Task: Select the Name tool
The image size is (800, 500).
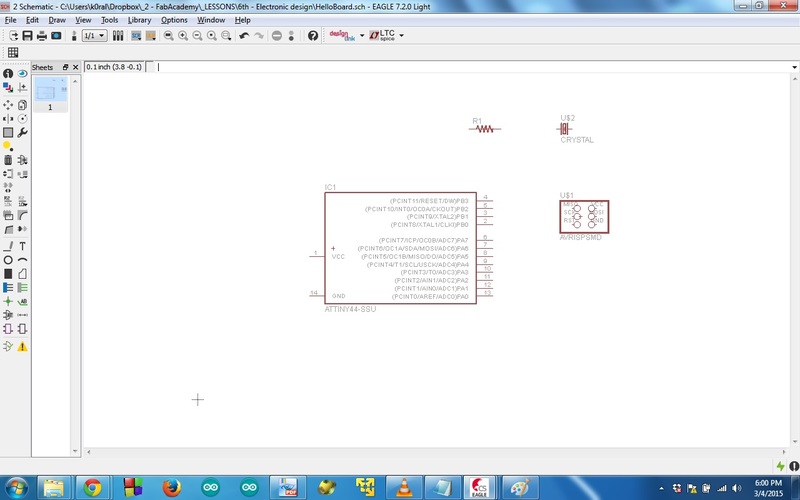Action: (8, 202)
